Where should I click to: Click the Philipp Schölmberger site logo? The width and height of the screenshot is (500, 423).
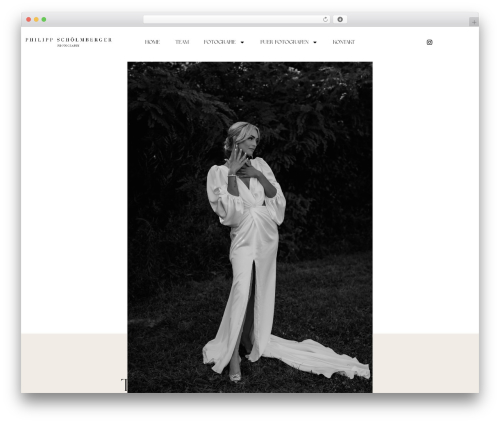pyautogui.click(x=69, y=42)
